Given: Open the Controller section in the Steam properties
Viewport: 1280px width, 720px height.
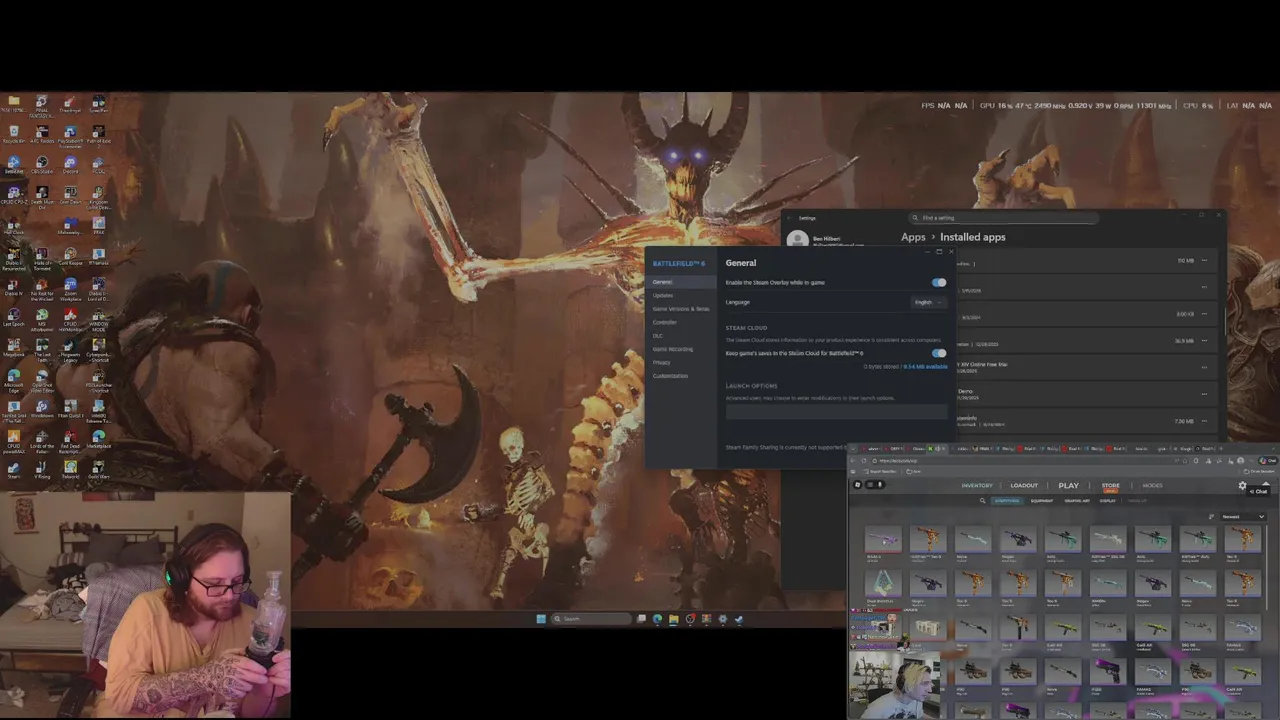Looking at the screenshot, I should (665, 322).
